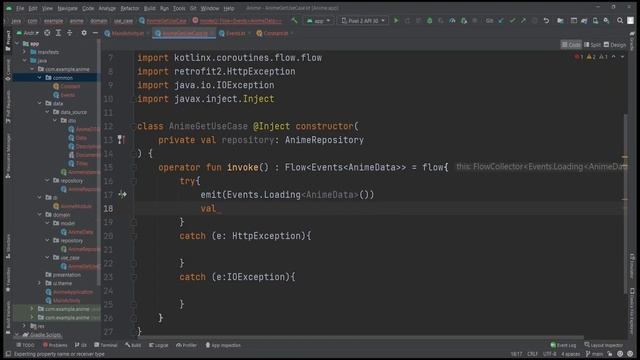Image resolution: width=640 pixels, height=360 pixels.
Task: Open the Navigate menu
Action: tap(67, 8)
